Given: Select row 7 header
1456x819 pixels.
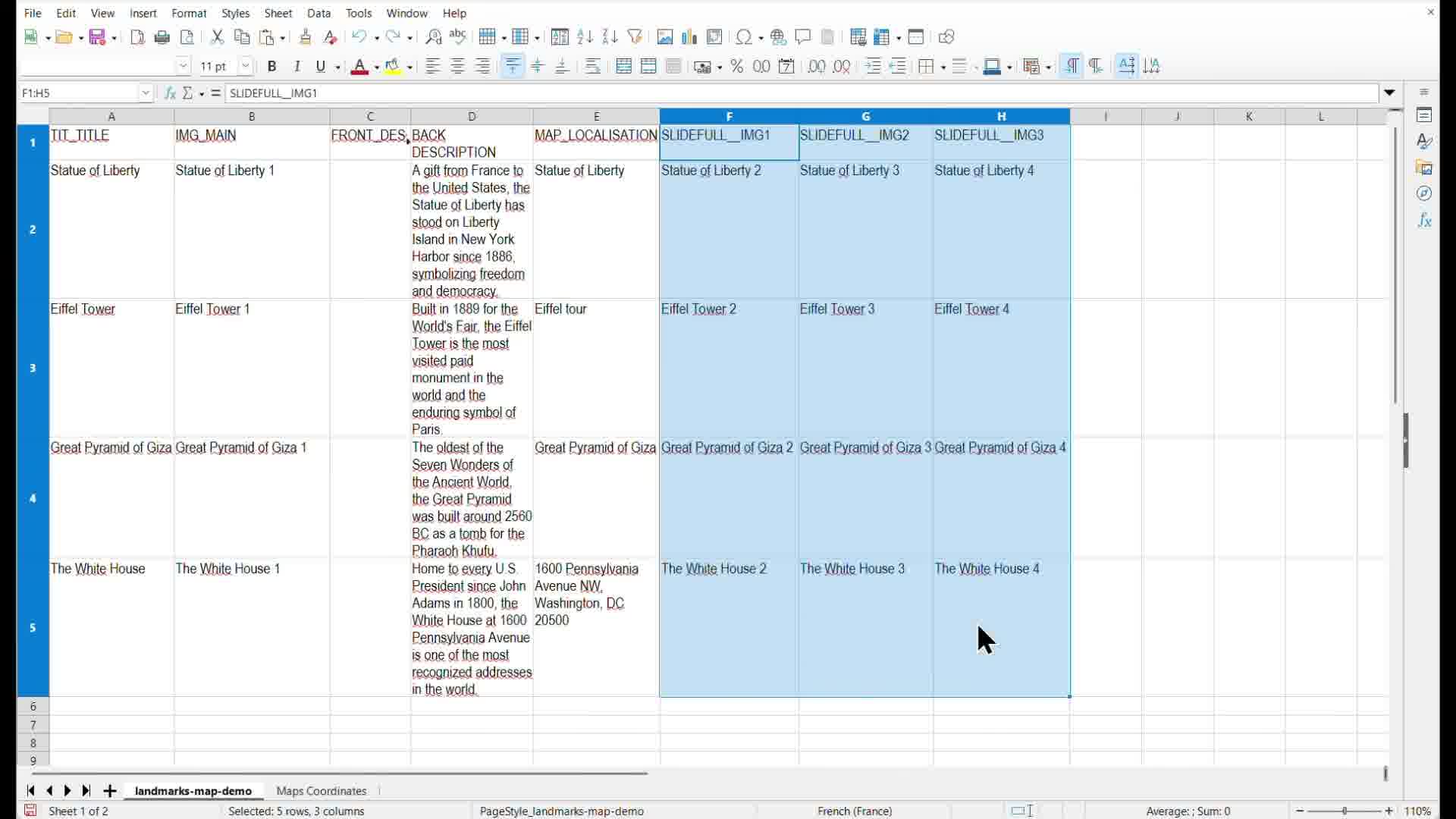Looking at the screenshot, I should coord(33,725).
